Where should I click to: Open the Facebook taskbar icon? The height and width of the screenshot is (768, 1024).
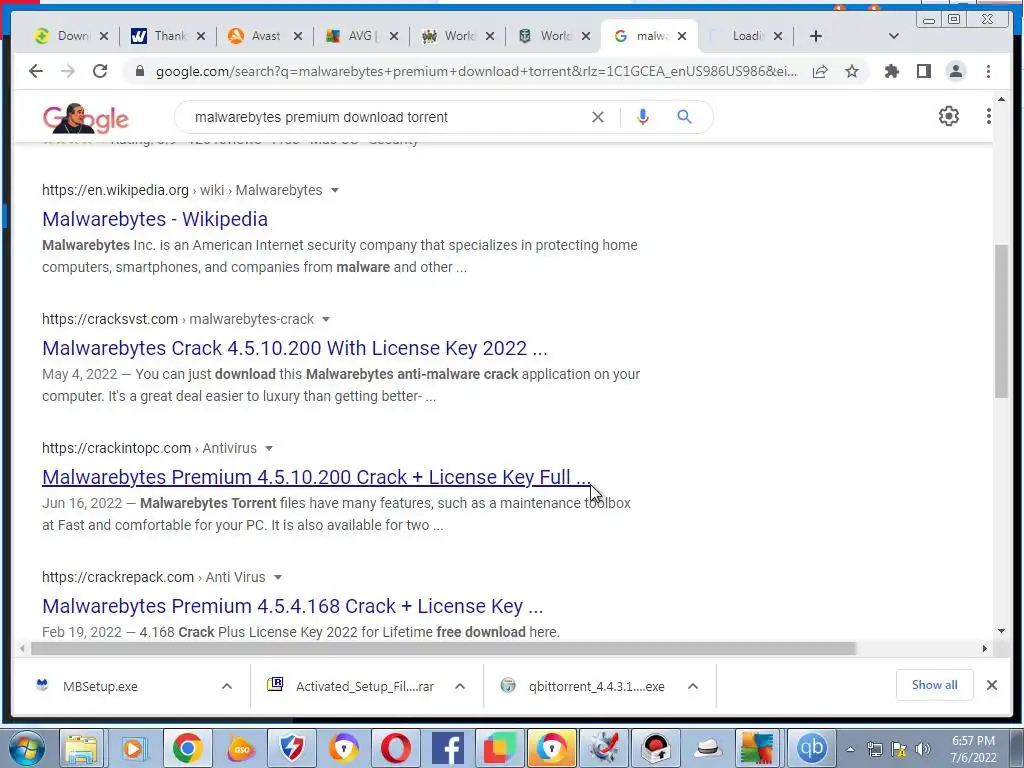point(448,748)
